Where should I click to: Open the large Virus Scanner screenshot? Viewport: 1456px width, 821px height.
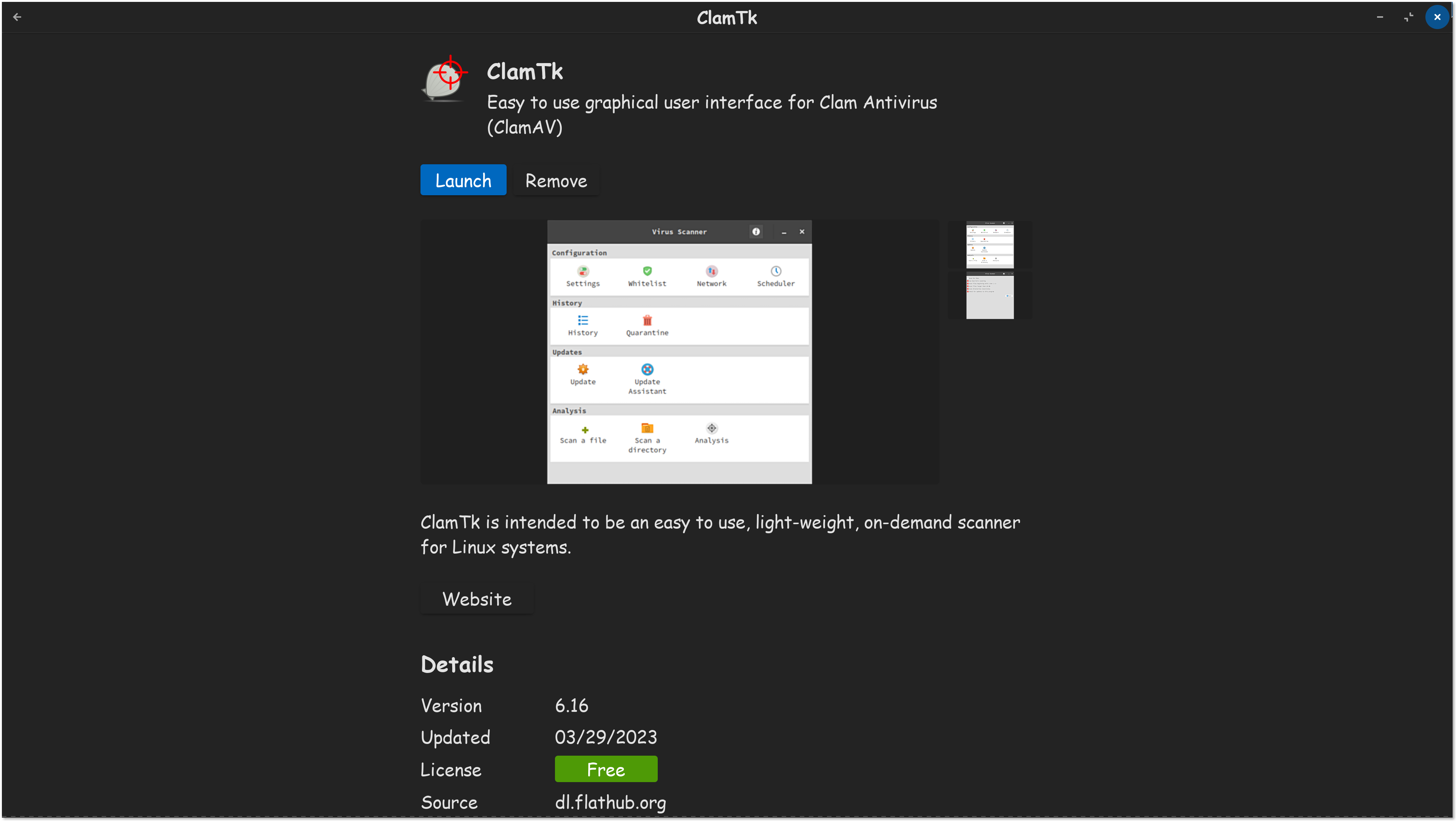click(679, 352)
